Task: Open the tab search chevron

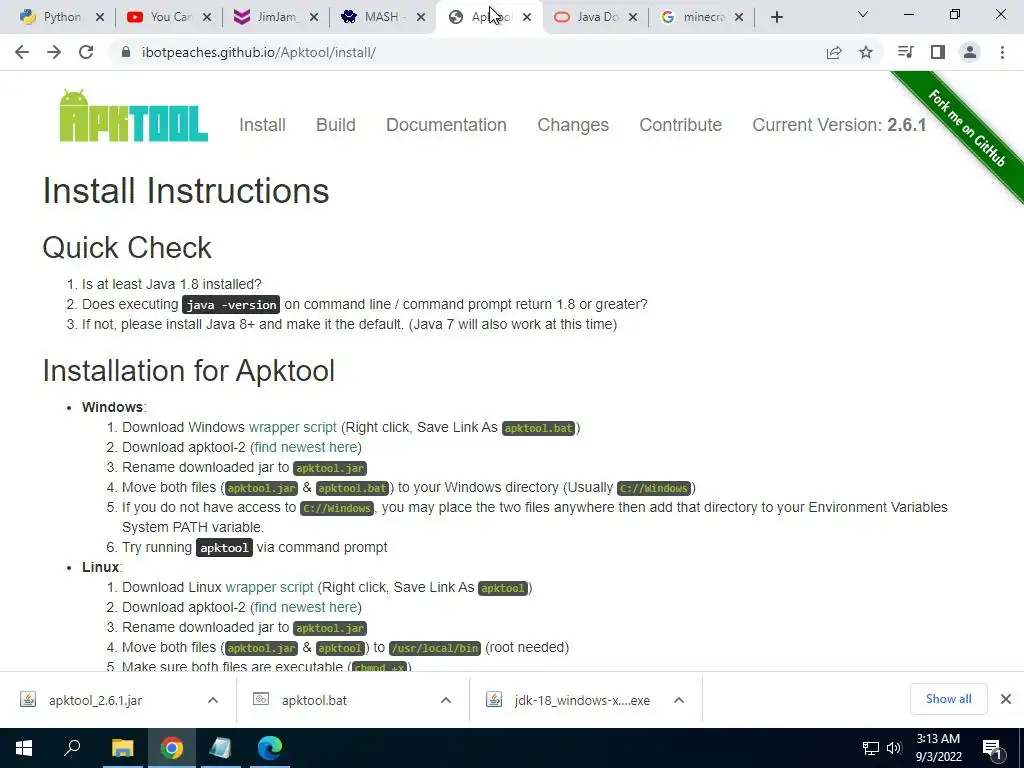Action: pos(863,14)
